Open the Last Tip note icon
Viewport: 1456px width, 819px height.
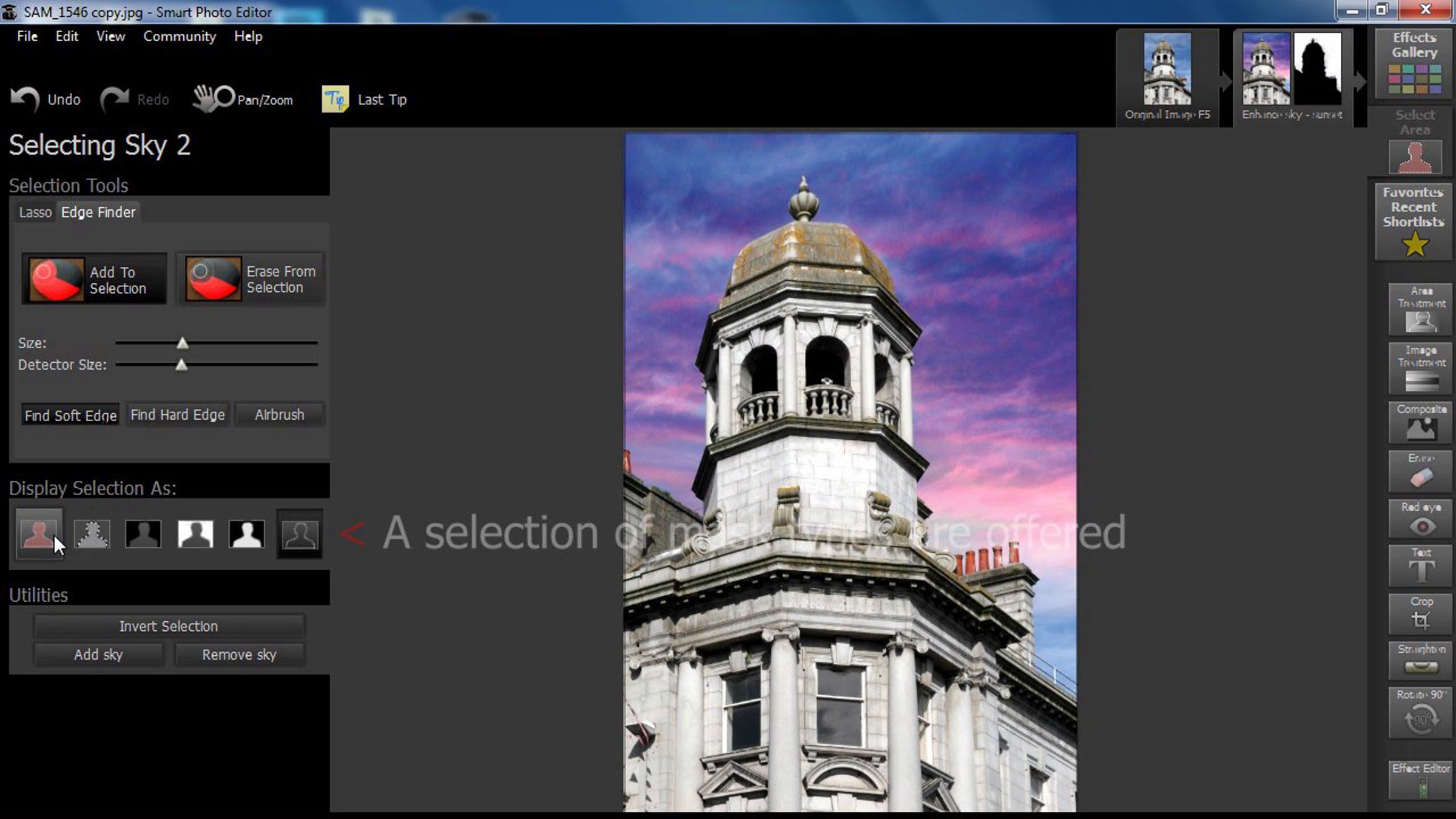coord(335,99)
